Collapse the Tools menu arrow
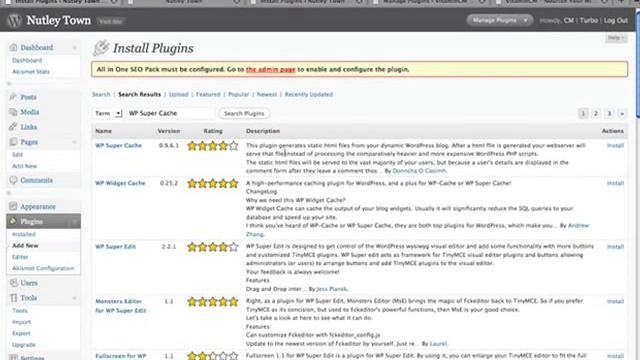 pyautogui.click(x=75, y=298)
